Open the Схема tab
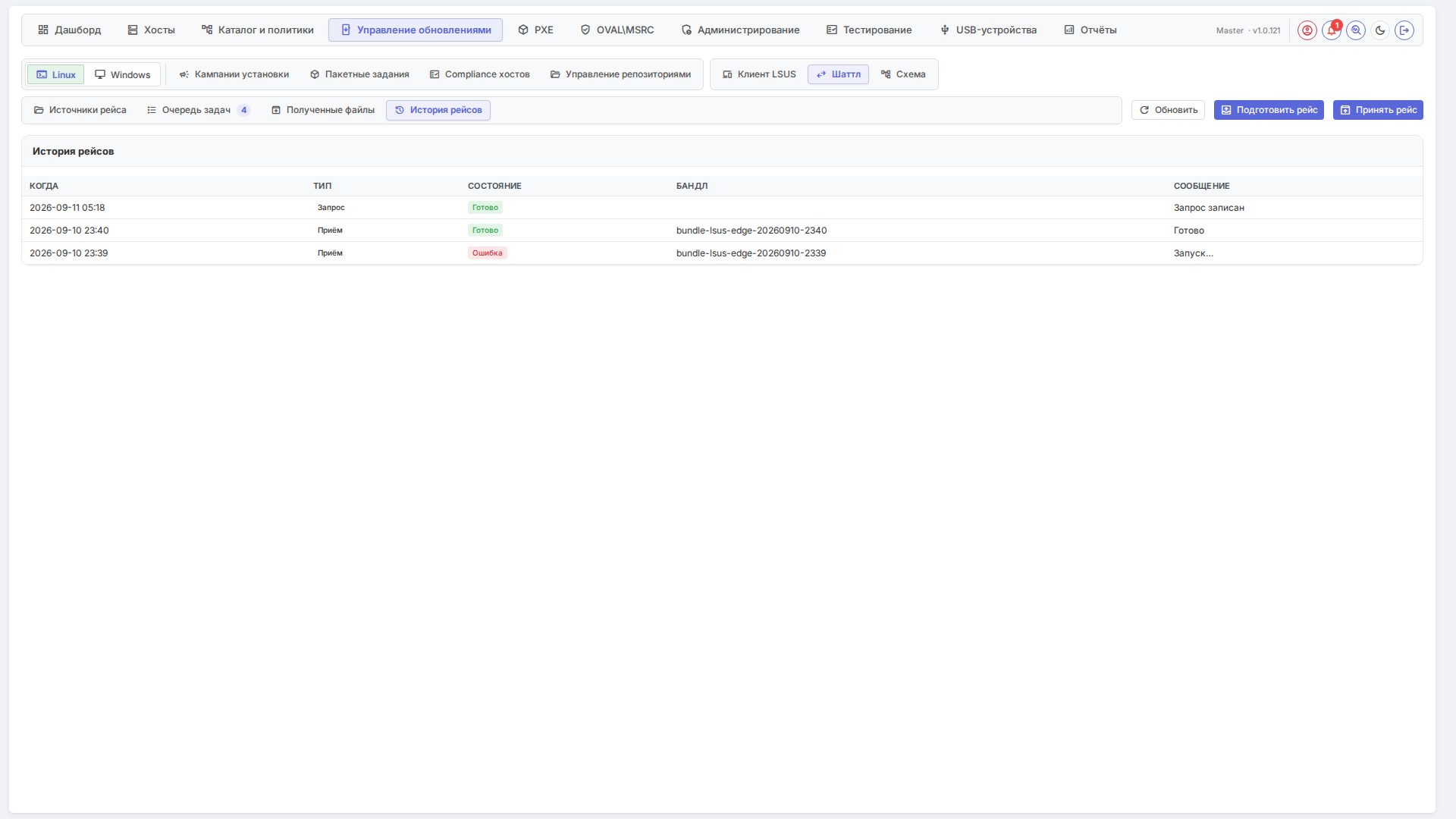Viewport: 1456px width, 819px height. point(903,74)
